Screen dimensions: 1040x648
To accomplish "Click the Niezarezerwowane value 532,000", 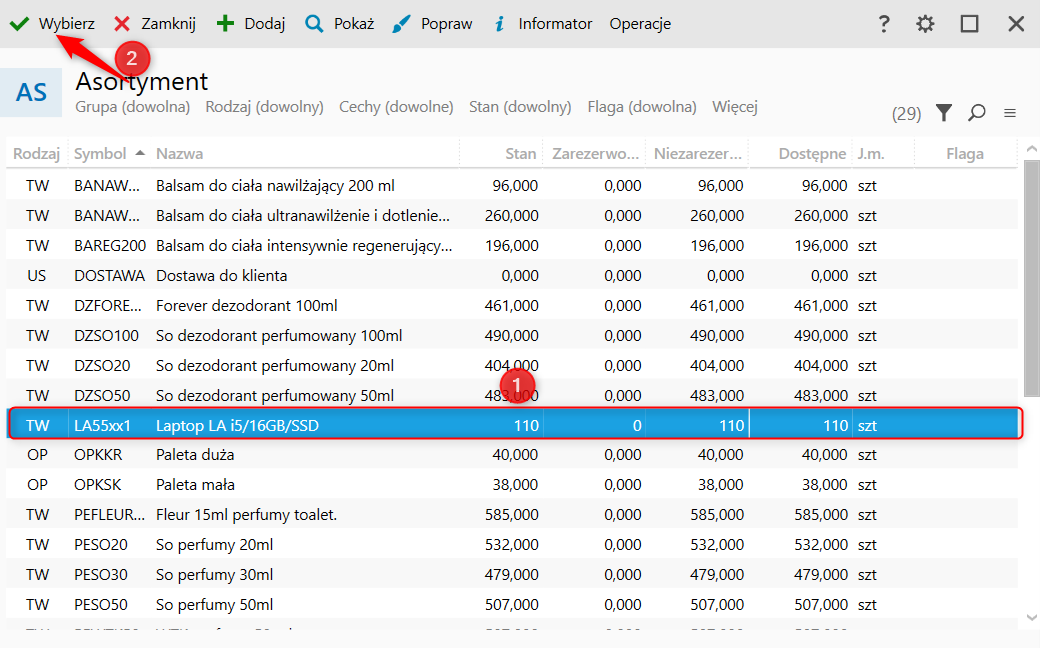I will click(x=717, y=545).
